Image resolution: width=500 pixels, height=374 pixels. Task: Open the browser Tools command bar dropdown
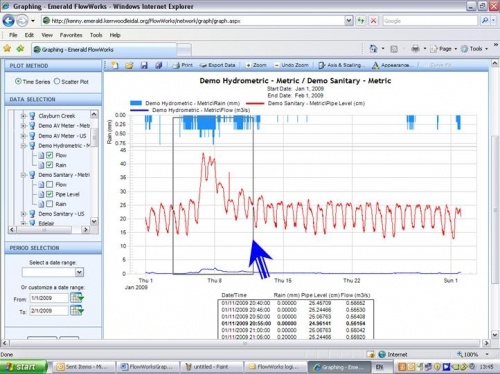(x=474, y=49)
